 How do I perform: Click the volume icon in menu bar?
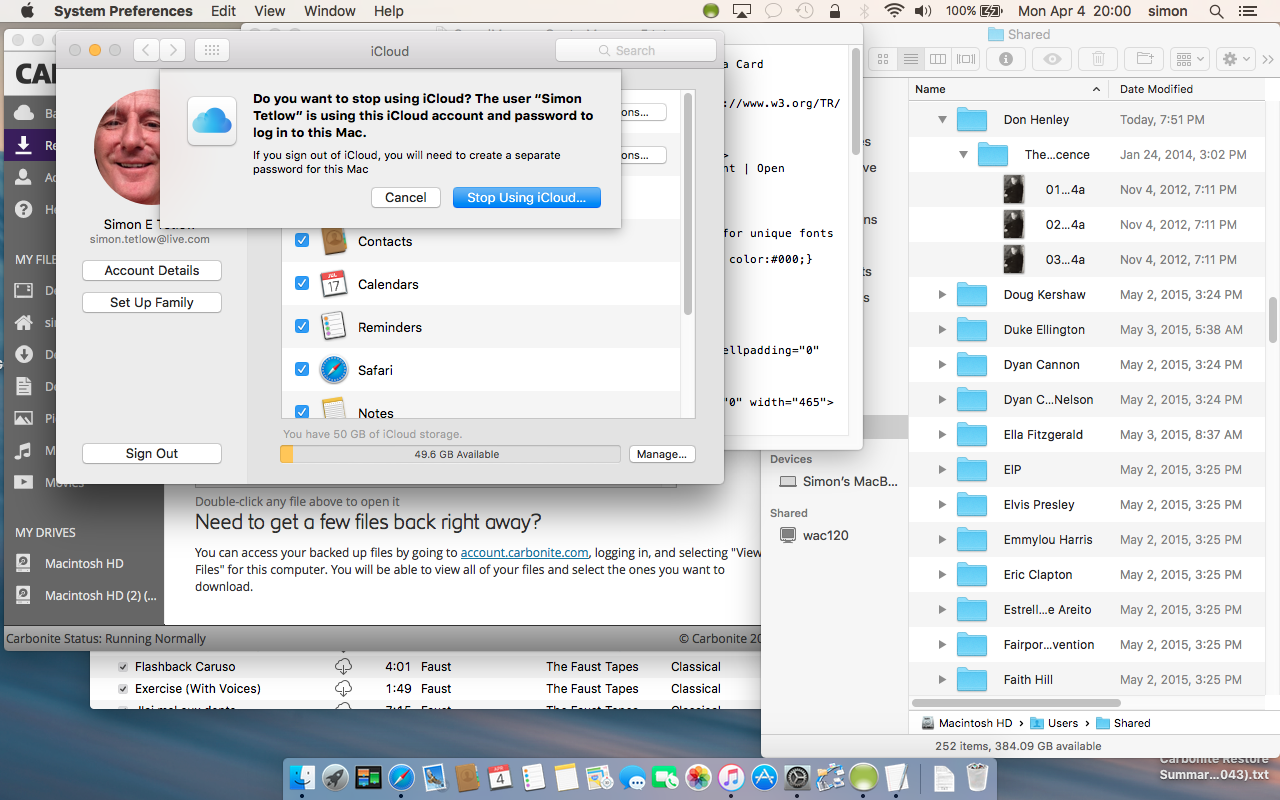[923, 11]
